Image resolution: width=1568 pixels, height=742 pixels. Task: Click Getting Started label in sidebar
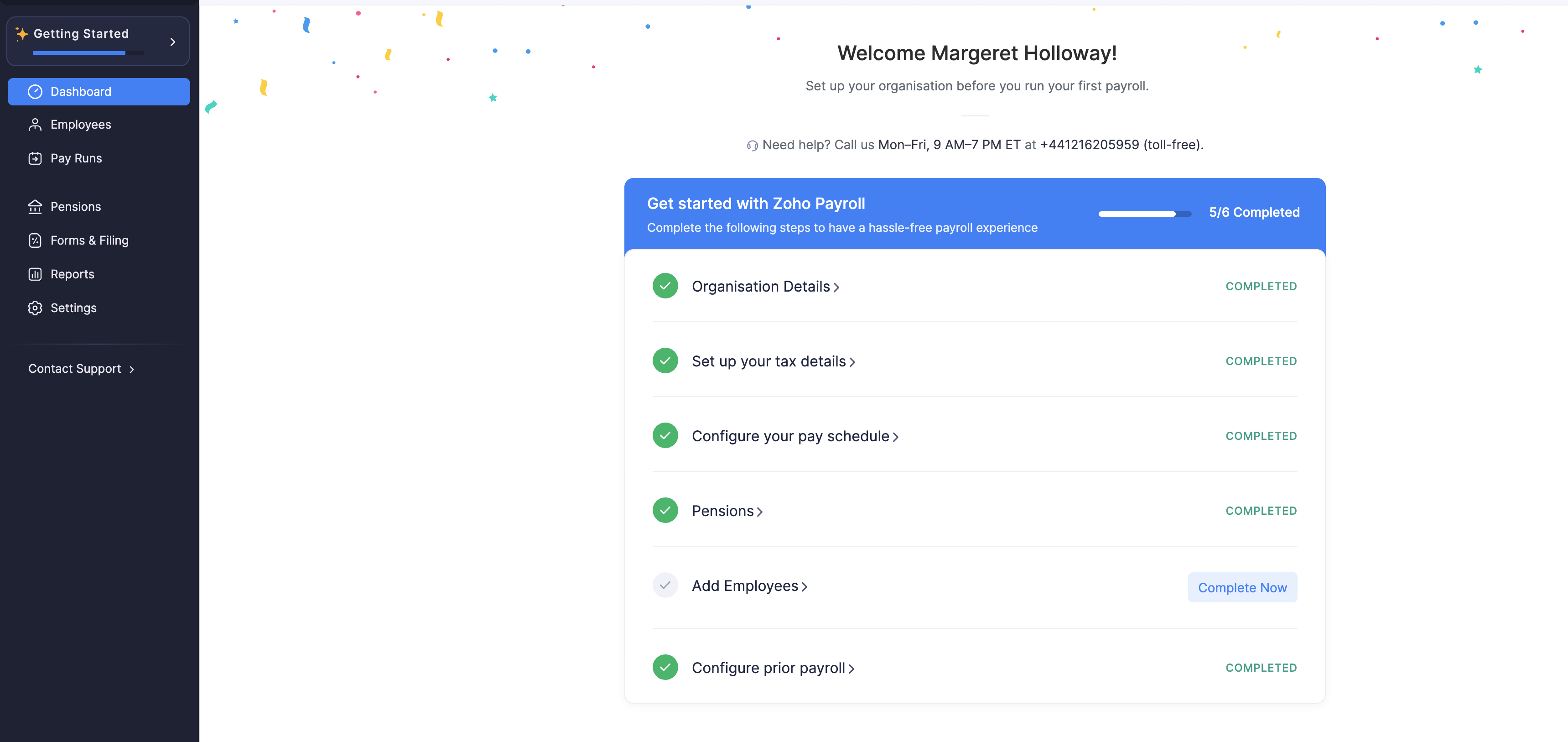click(81, 33)
